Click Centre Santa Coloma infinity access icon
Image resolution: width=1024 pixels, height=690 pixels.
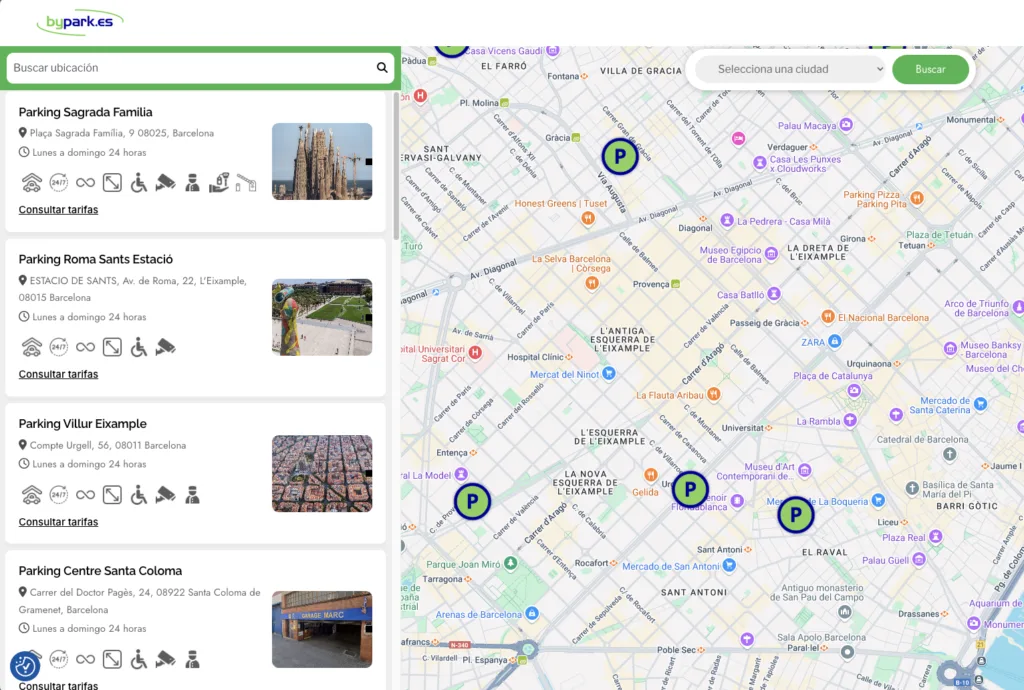point(86,659)
